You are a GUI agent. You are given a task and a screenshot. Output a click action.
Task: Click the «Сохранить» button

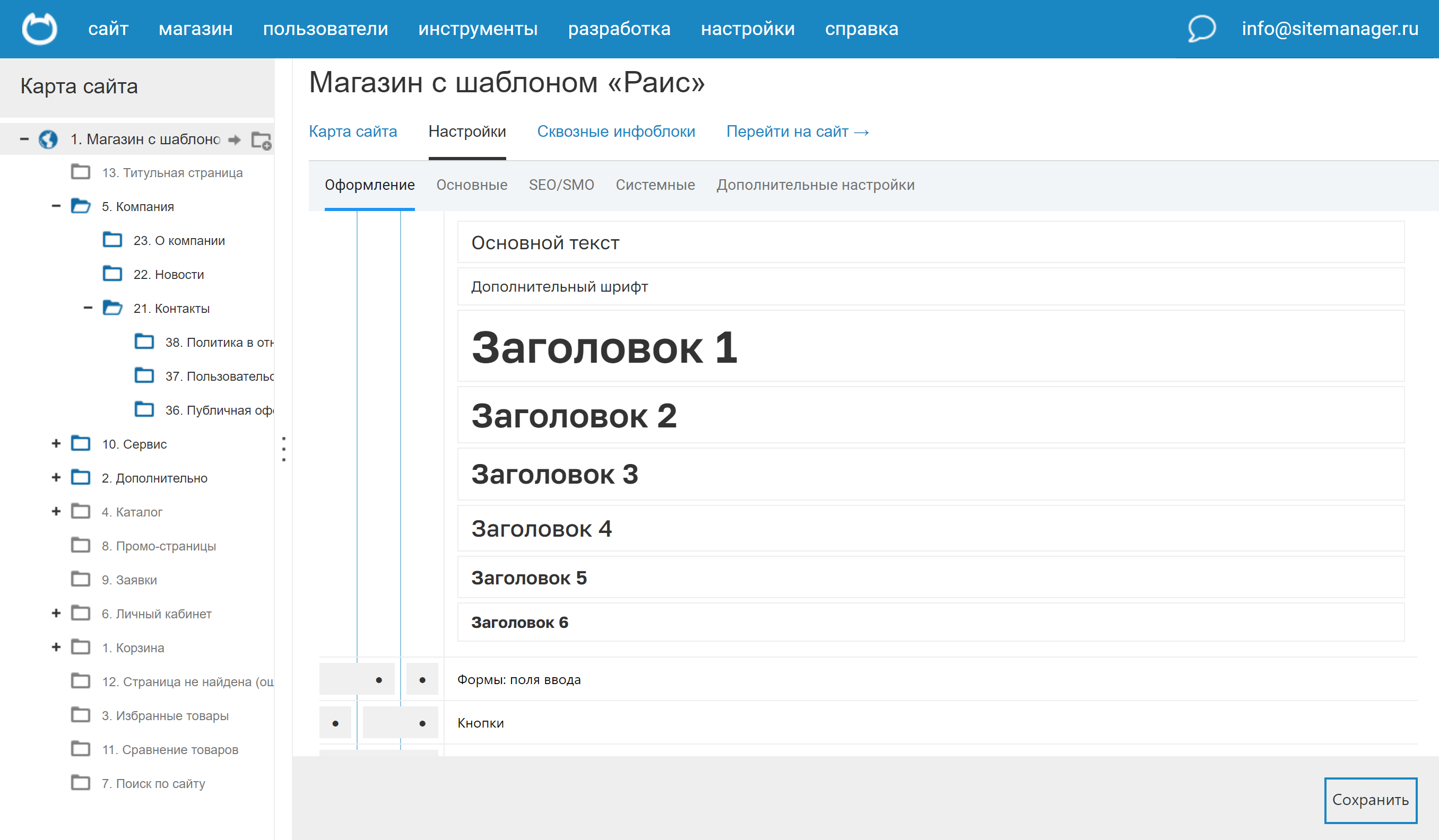point(1371,800)
